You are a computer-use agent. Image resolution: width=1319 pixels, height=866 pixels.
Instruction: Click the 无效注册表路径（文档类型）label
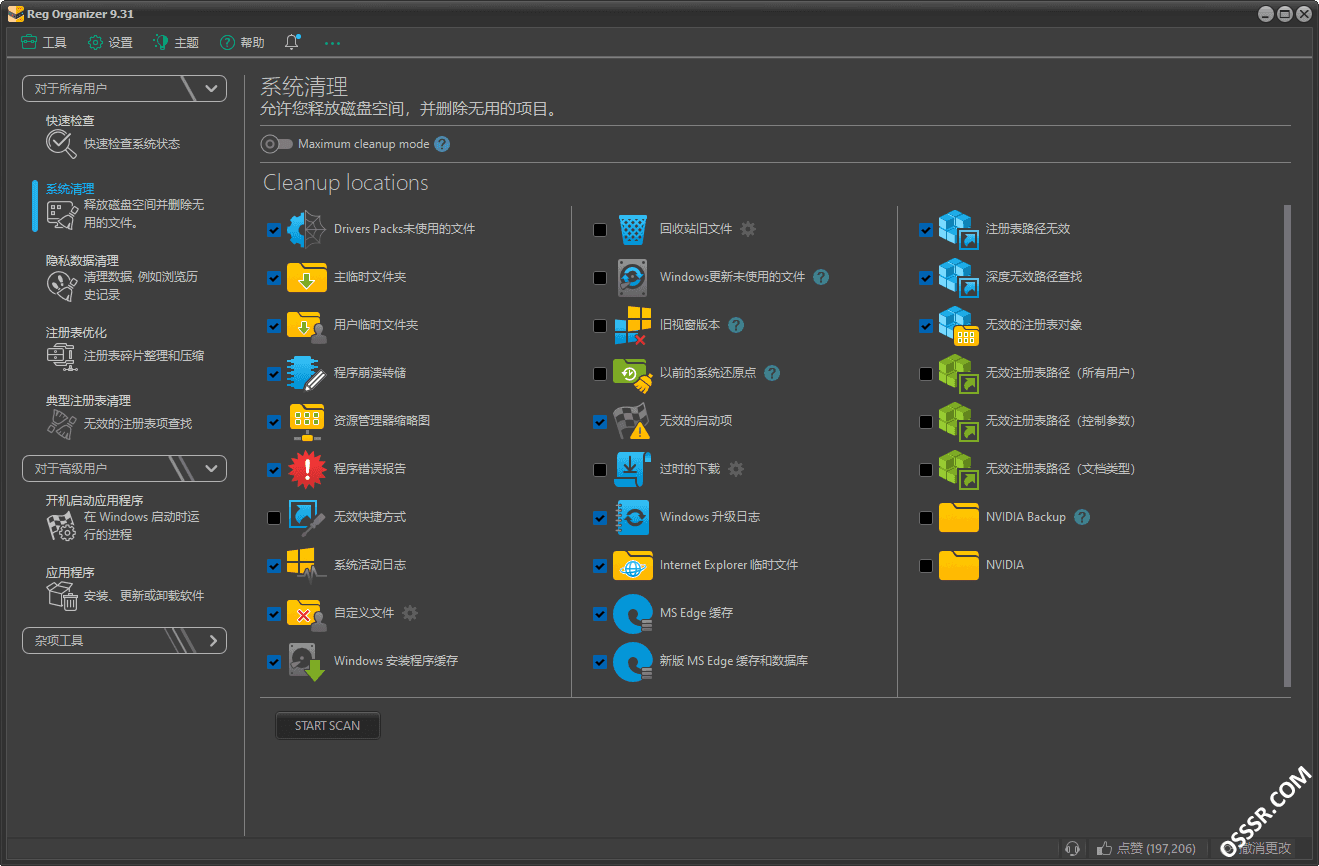[1060, 469]
